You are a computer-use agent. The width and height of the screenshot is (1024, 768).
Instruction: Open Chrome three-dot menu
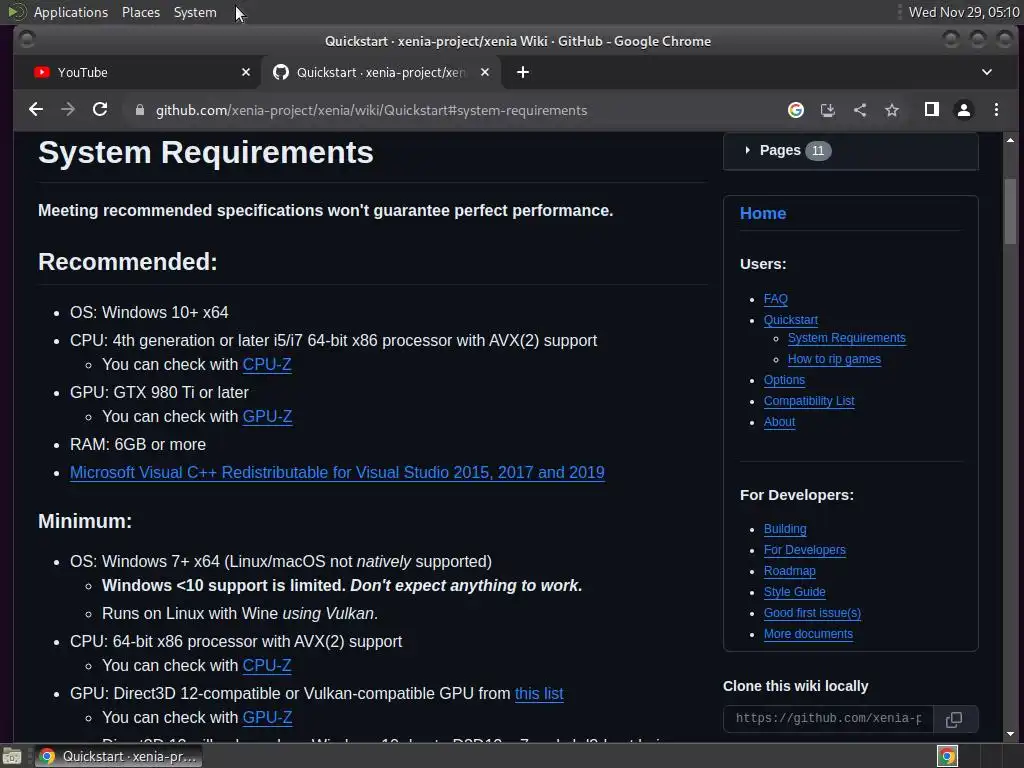click(996, 110)
